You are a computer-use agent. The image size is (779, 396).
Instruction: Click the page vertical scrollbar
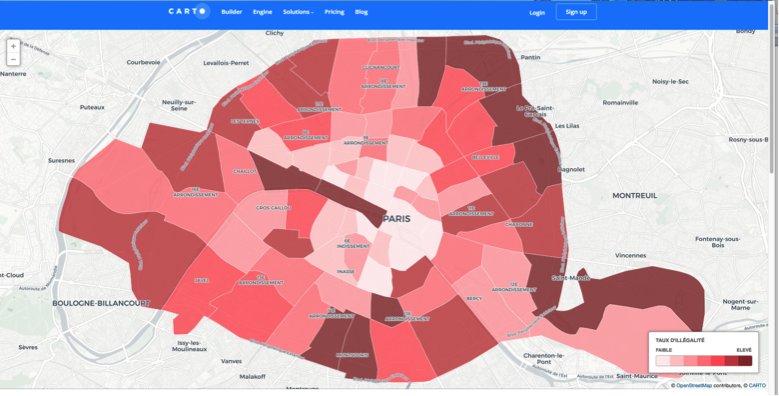pos(775,99)
